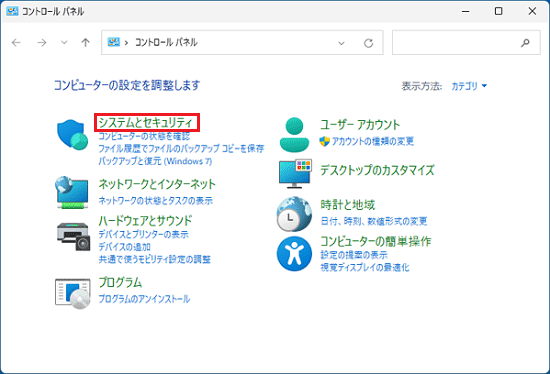The image size is (550, 374).
Task: Click the refresh icon in address bar
Action: 368,43
